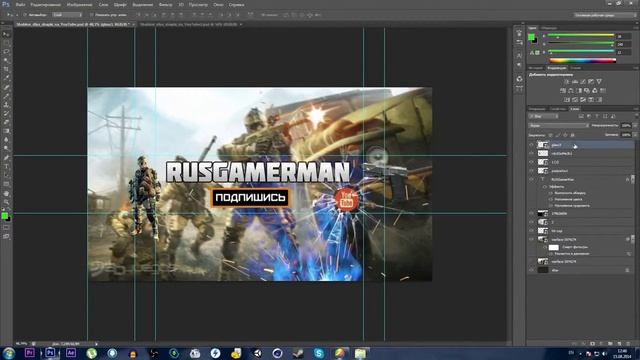Select the Crop tool

click(x=6, y=69)
